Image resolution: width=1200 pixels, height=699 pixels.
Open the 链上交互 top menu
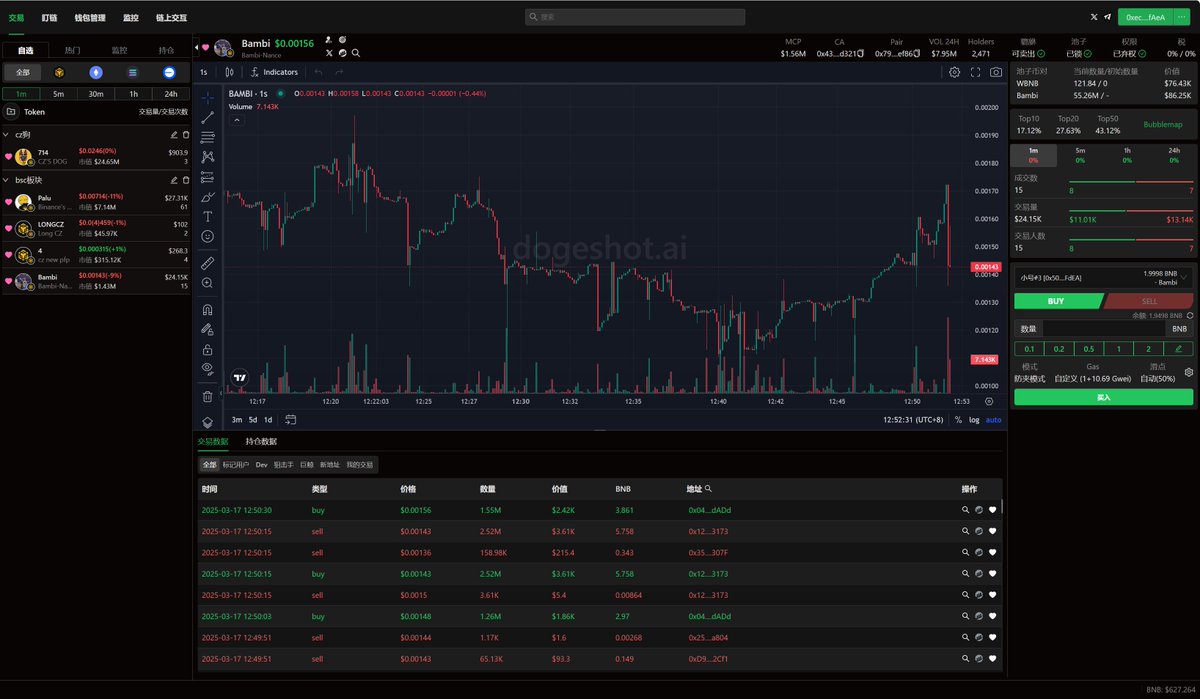click(x=171, y=17)
